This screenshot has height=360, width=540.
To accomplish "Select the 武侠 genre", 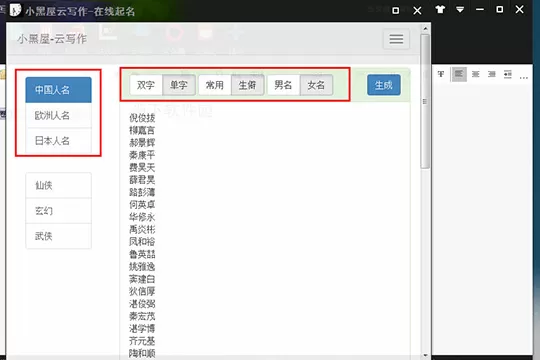I will click(59, 236).
